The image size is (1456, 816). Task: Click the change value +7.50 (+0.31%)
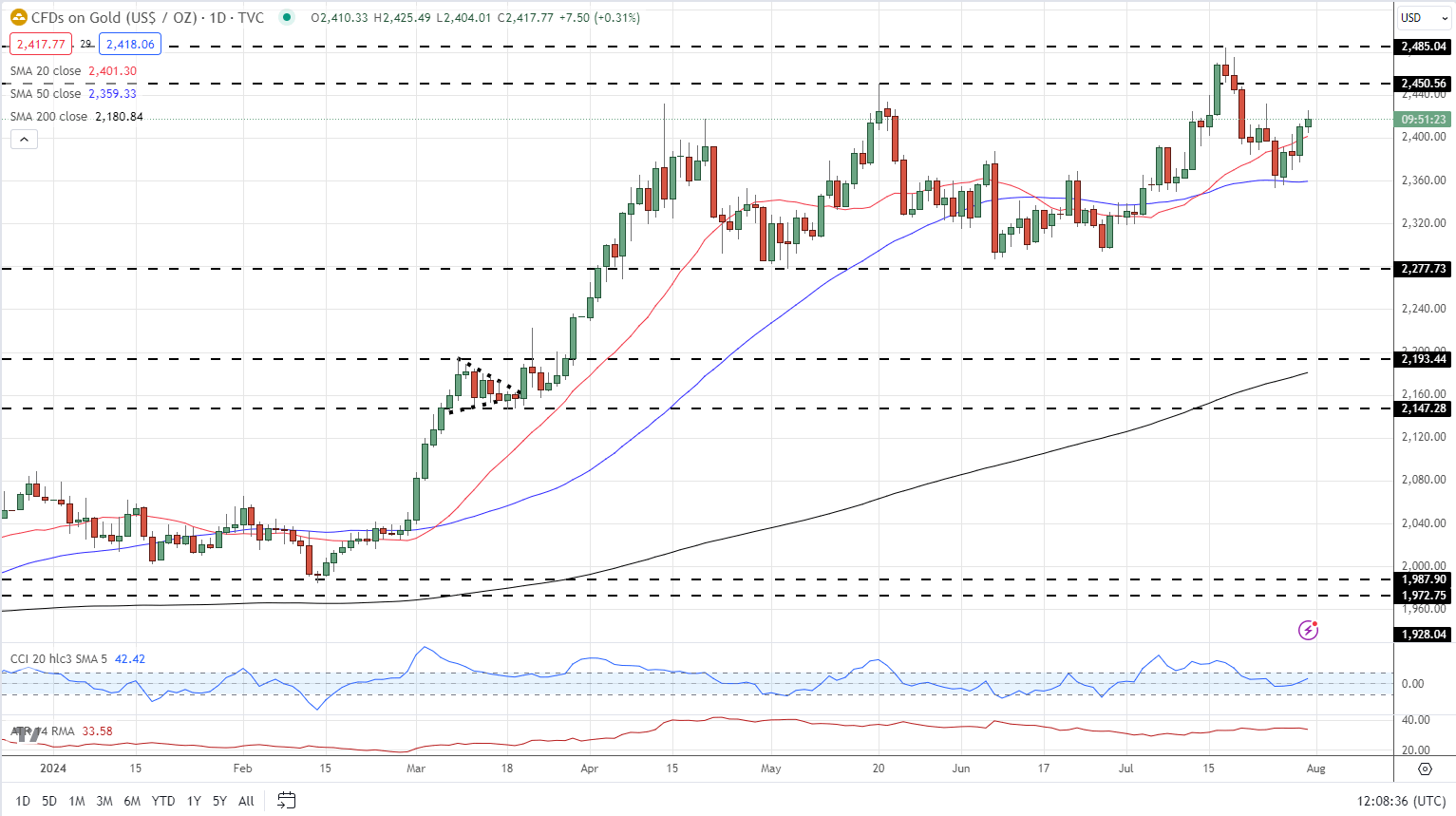(x=599, y=18)
